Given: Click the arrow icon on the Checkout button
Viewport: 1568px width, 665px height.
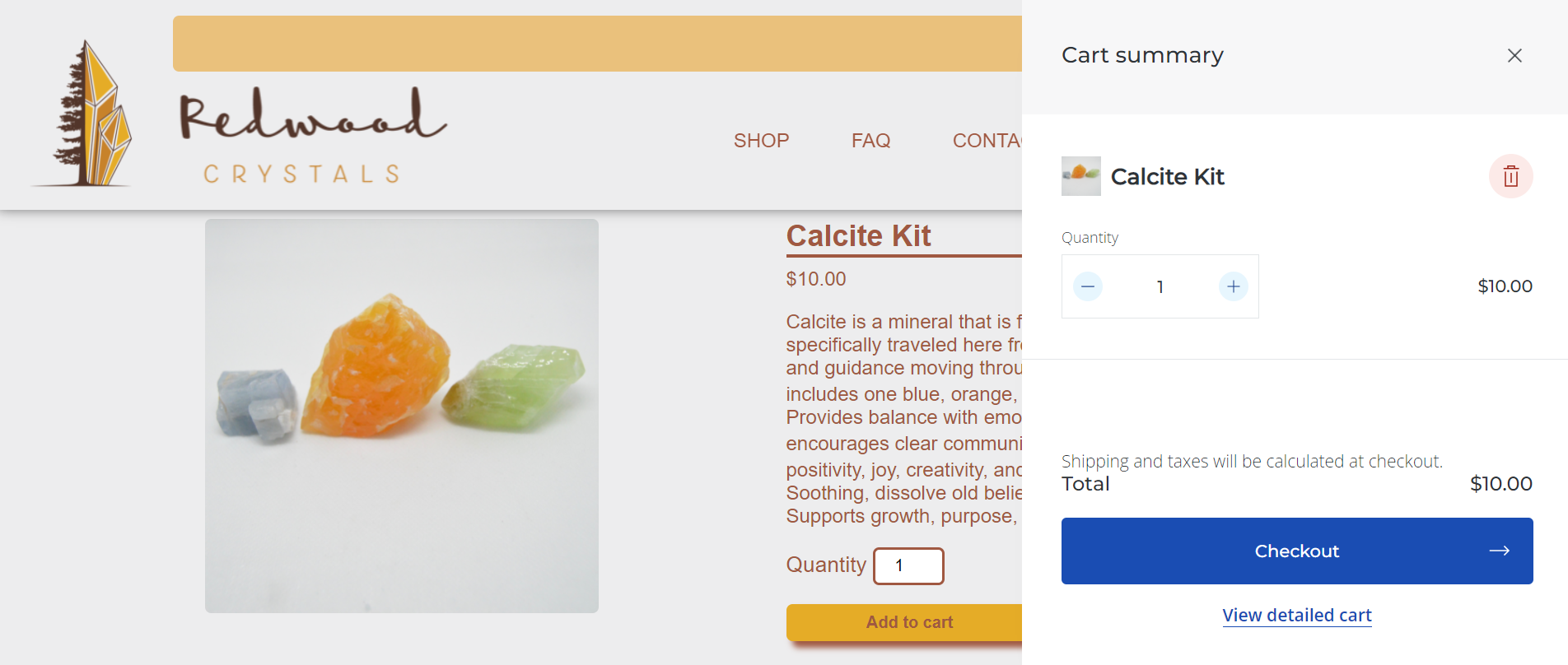Looking at the screenshot, I should click(1499, 551).
